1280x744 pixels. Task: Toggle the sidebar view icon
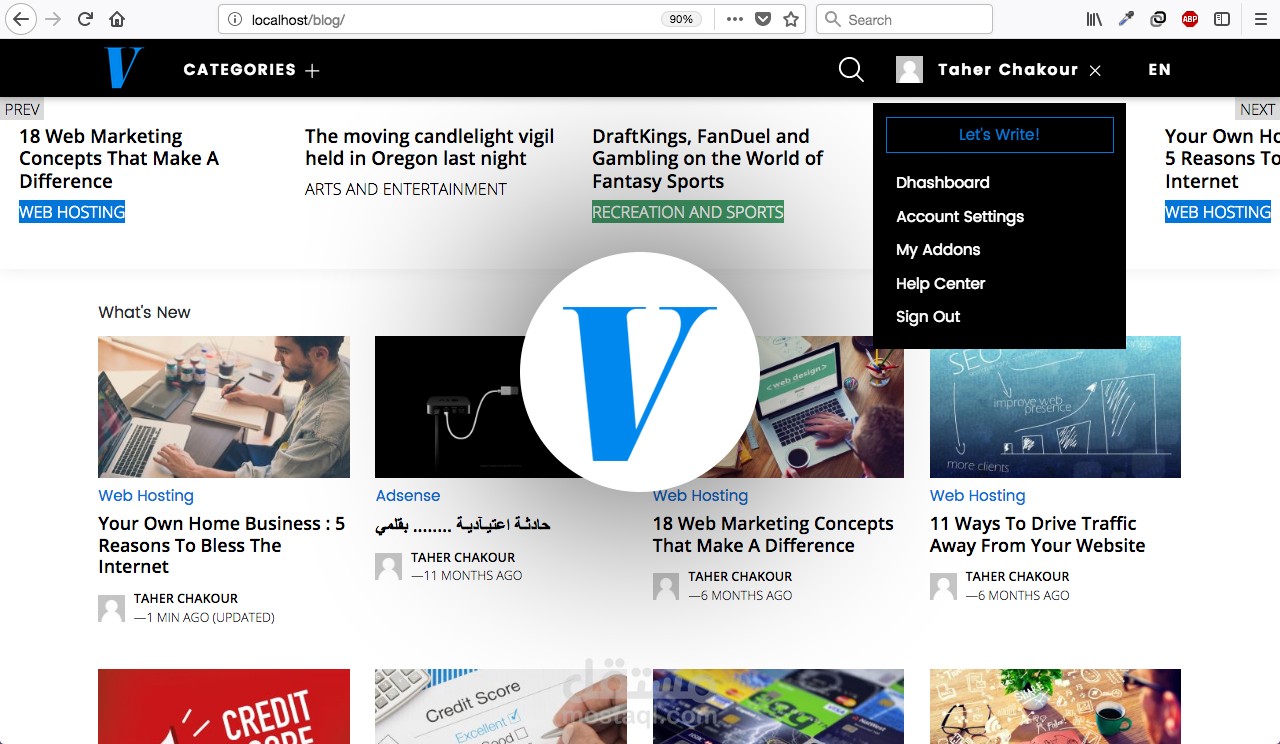[x=1222, y=19]
